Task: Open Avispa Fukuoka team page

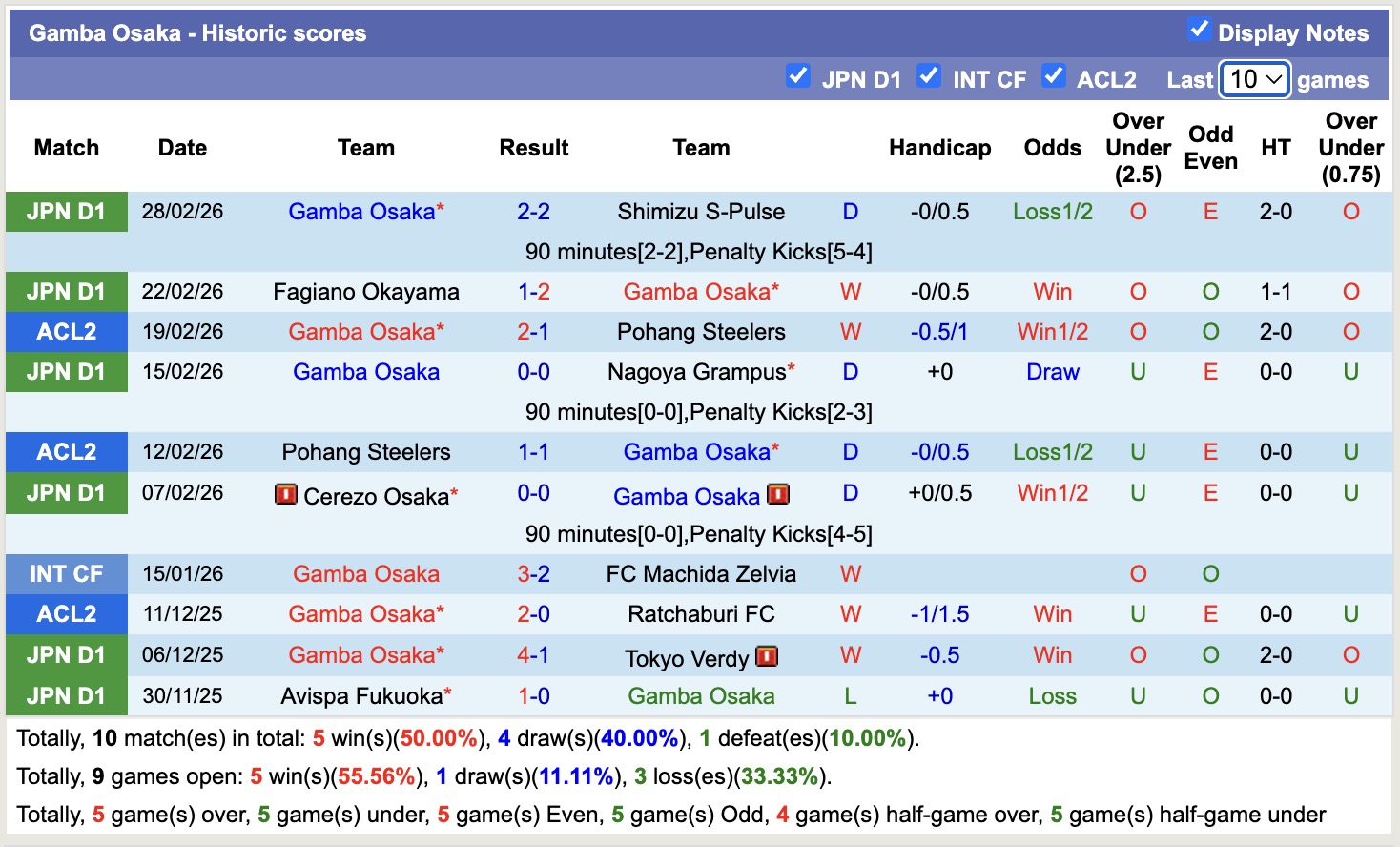Action: (361, 696)
